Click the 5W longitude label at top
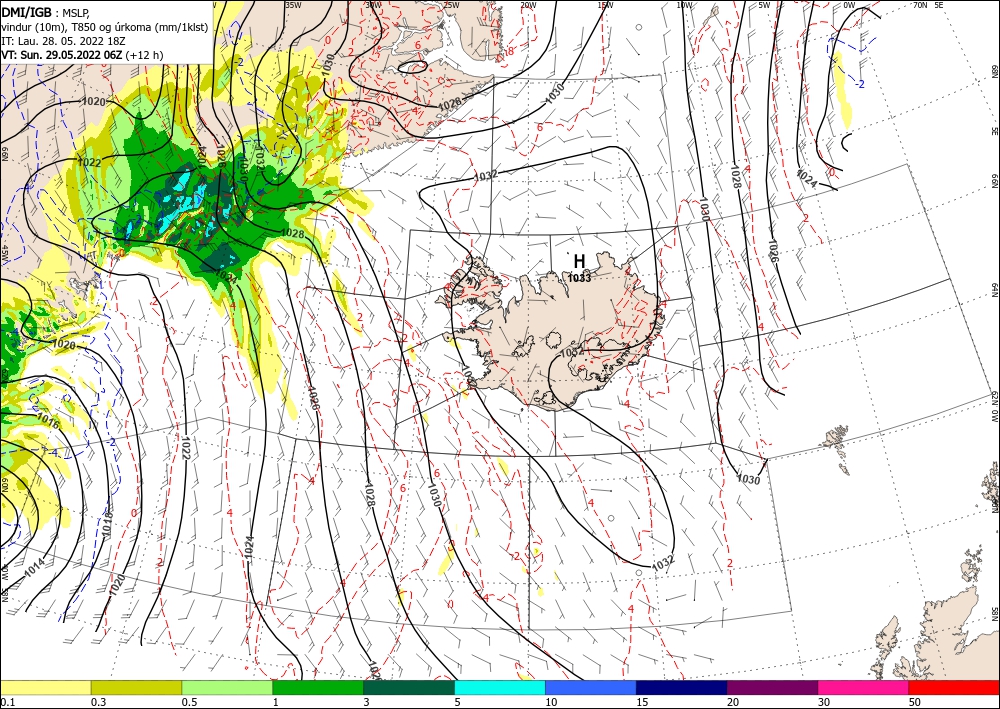 coord(765,5)
